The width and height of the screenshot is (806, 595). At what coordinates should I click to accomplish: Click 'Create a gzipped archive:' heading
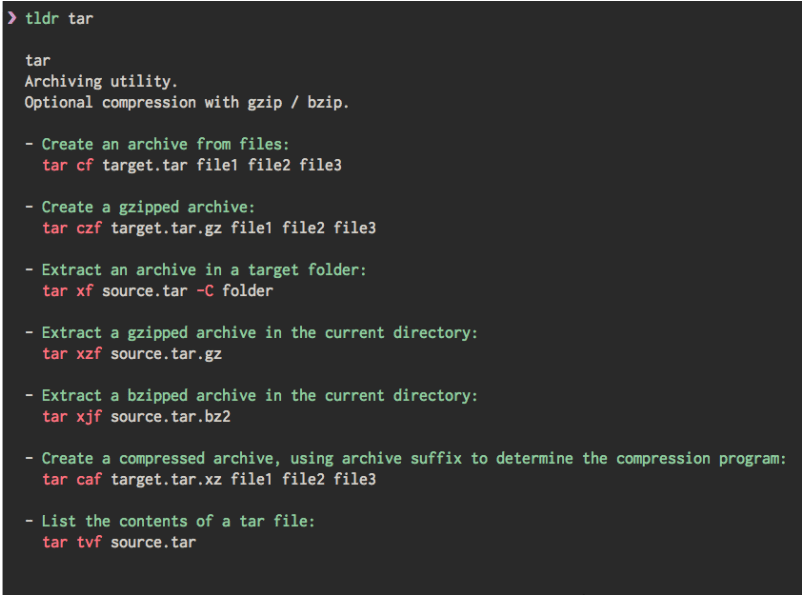click(x=148, y=207)
